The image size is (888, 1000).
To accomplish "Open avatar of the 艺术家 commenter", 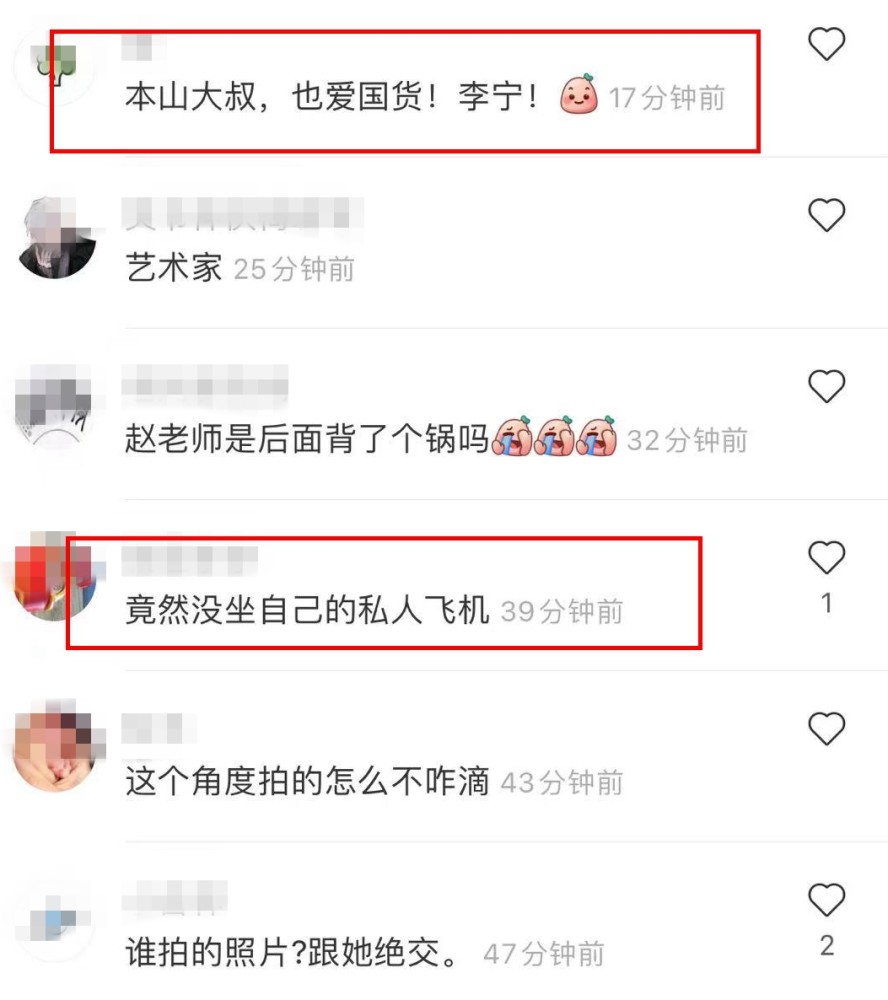I will coord(54,237).
